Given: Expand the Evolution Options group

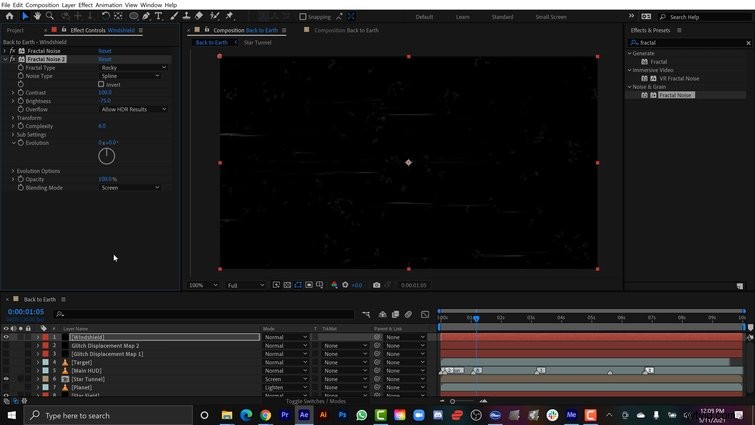Looking at the screenshot, I should point(13,171).
